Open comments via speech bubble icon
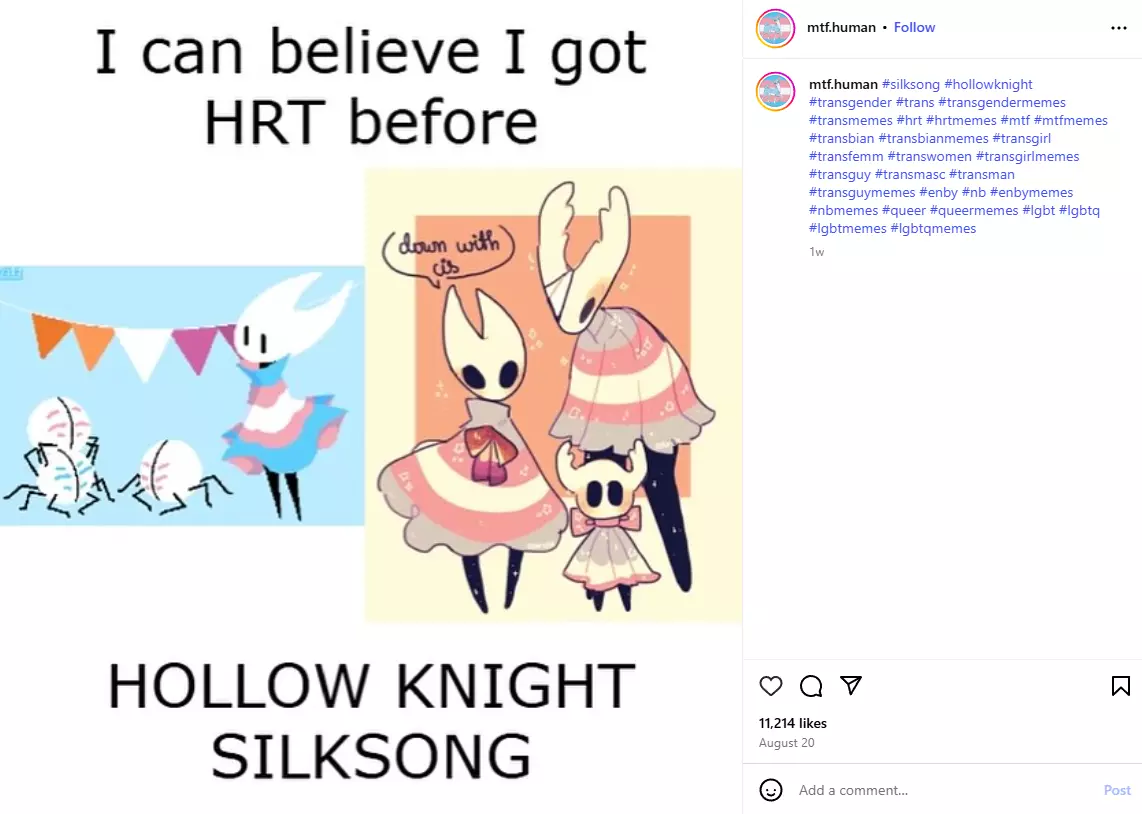 point(811,686)
